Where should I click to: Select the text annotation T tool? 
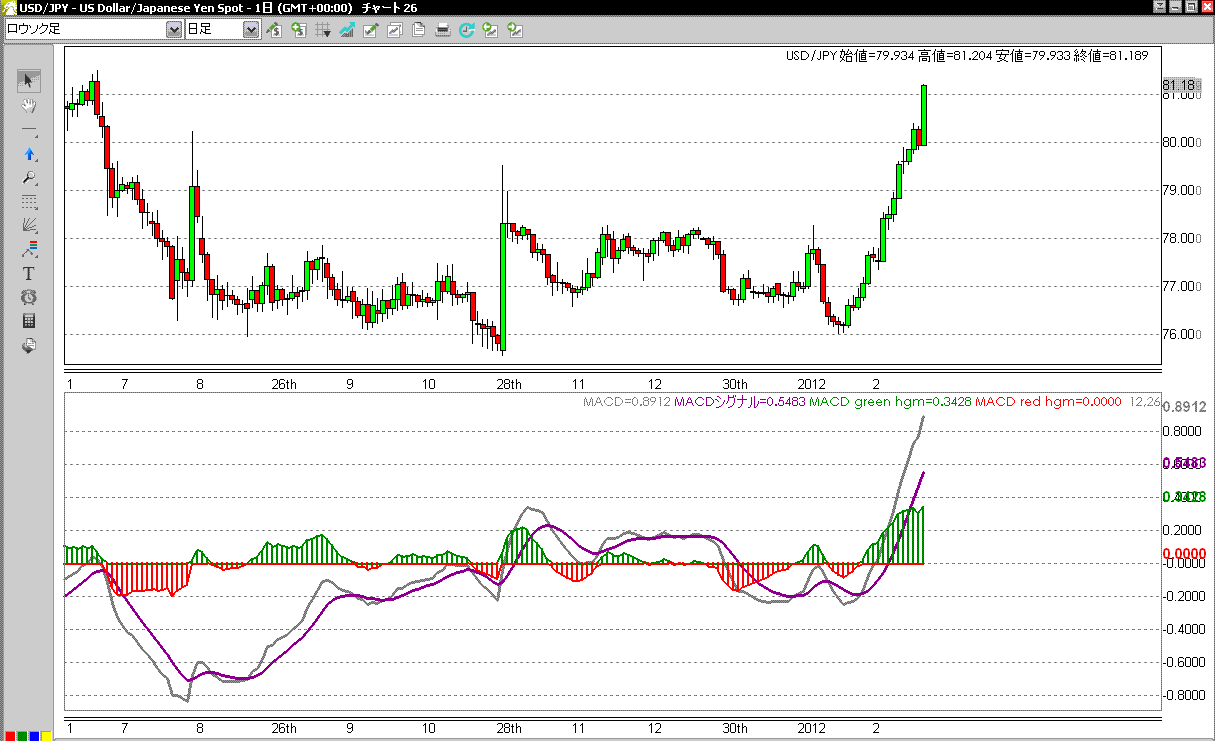pos(30,273)
